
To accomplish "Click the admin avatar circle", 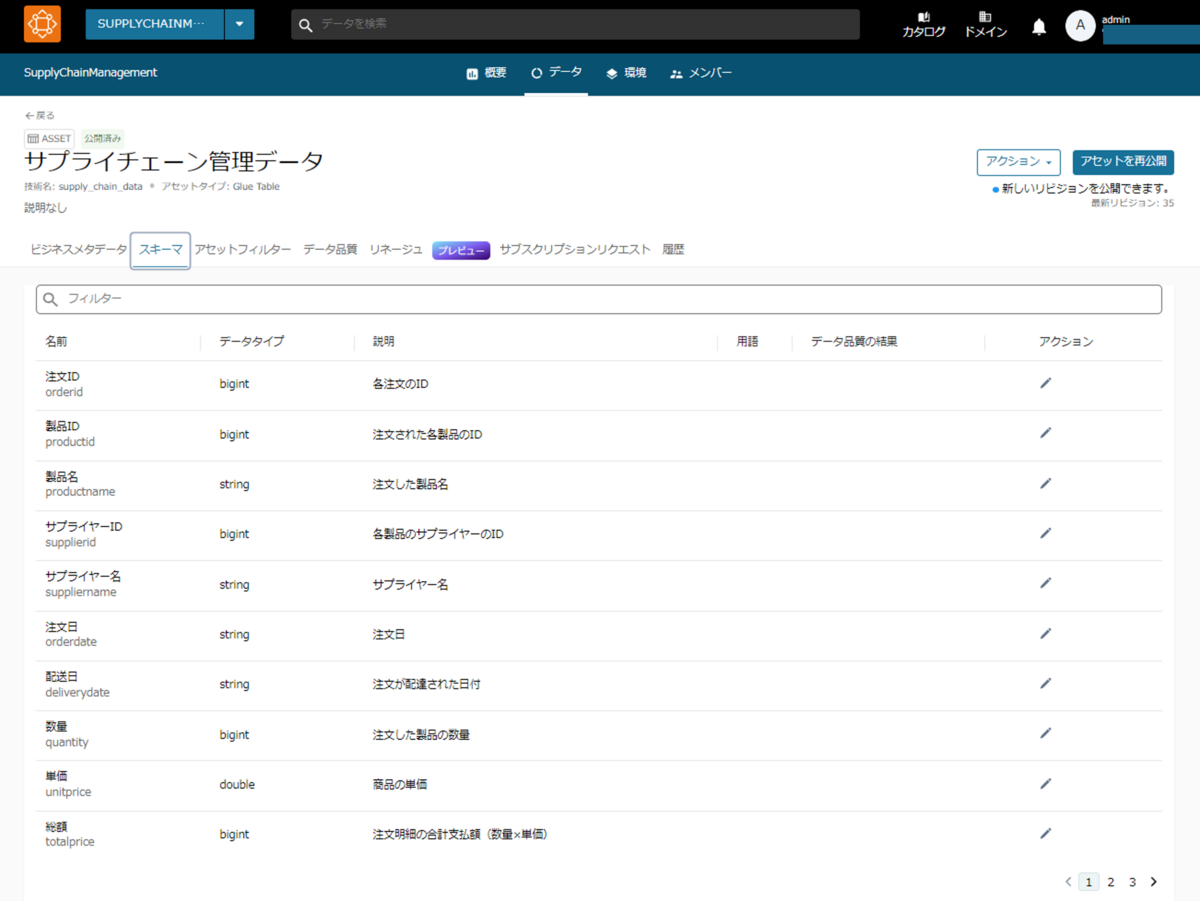I will pos(1081,26).
